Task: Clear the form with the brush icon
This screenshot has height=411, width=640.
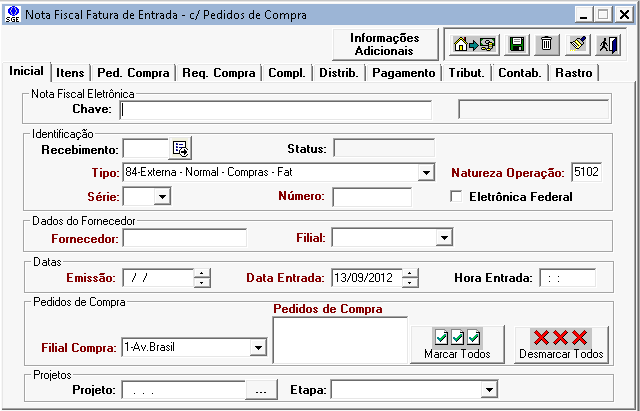Action: point(577,44)
